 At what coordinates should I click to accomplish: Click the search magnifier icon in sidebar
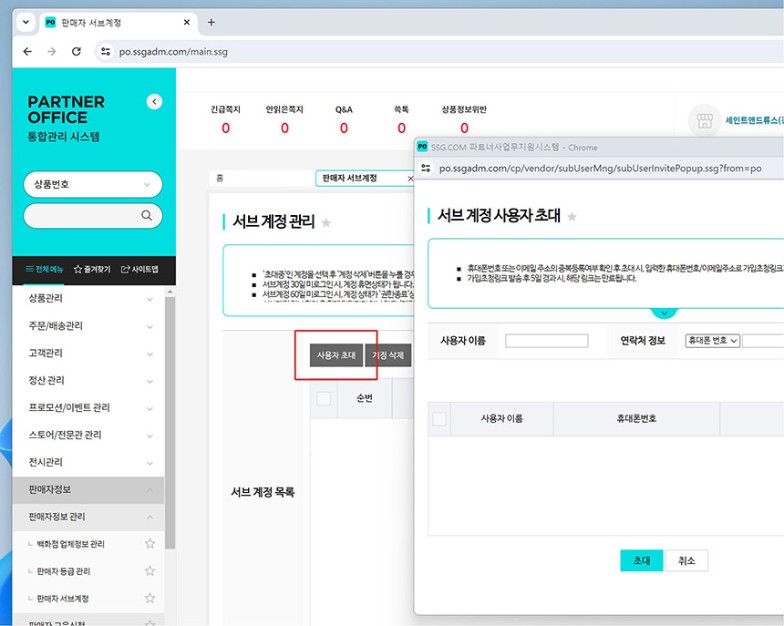[146, 215]
